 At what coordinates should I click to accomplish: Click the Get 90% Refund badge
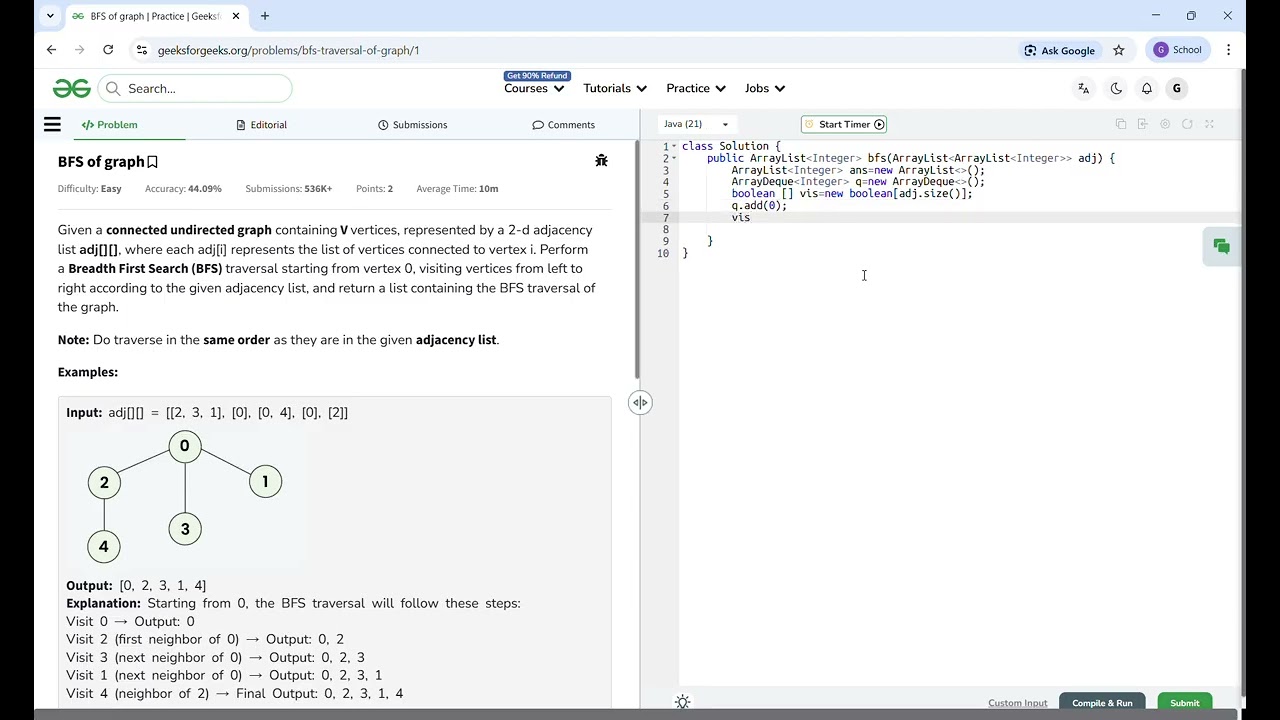click(537, 76)
